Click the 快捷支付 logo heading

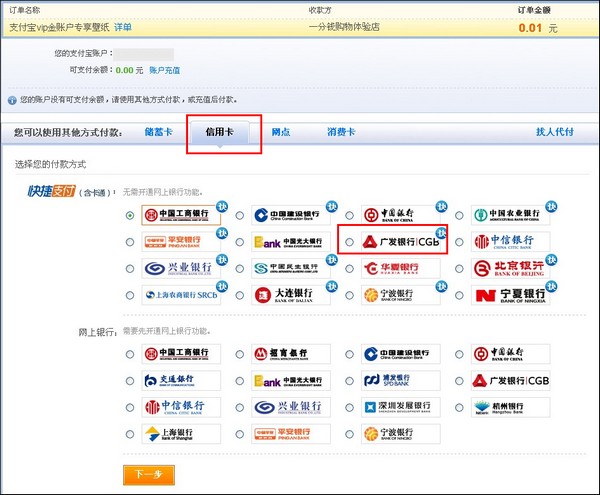coord(52,191)
